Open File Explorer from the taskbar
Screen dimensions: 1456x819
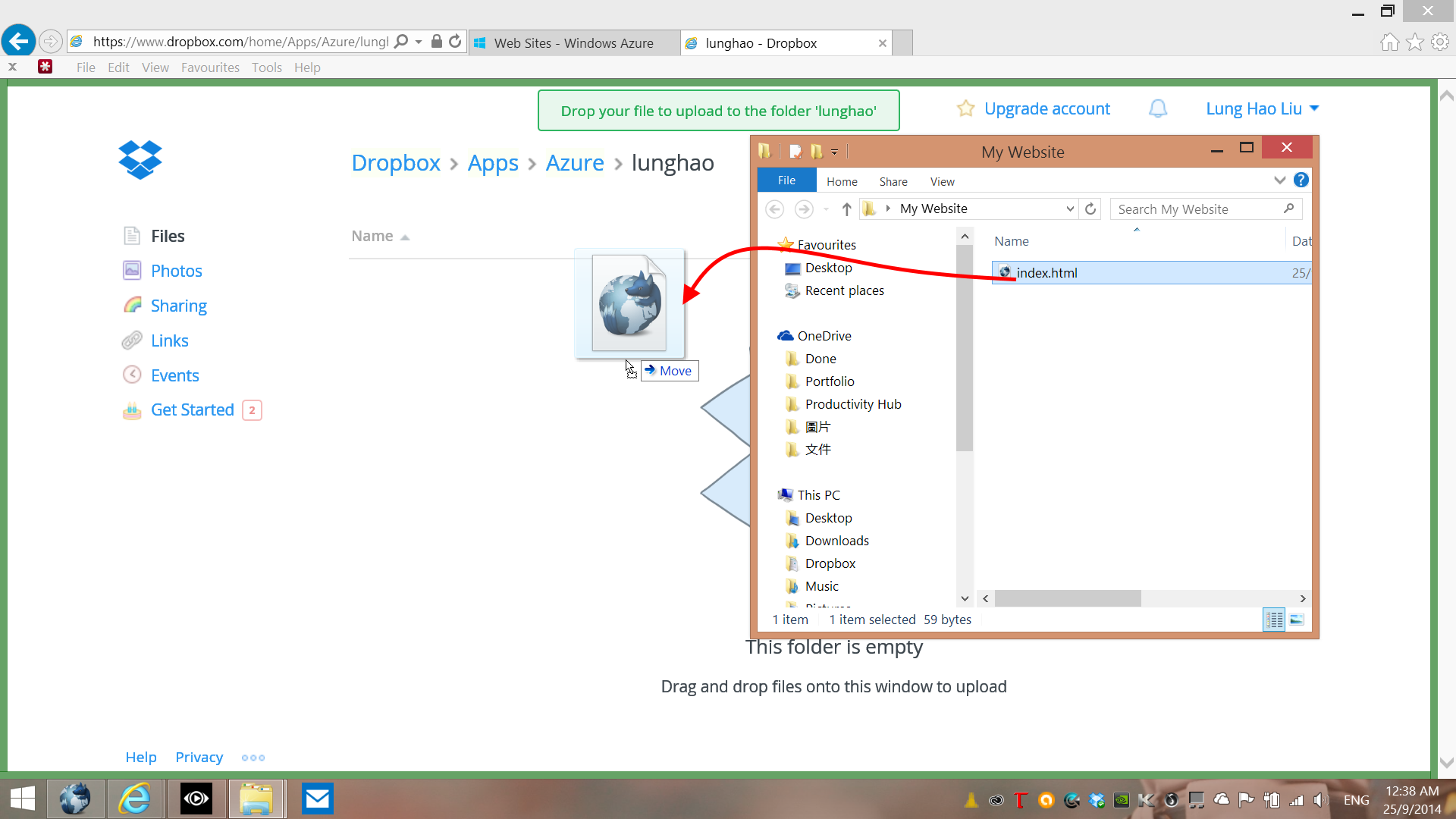click(256, 799)
